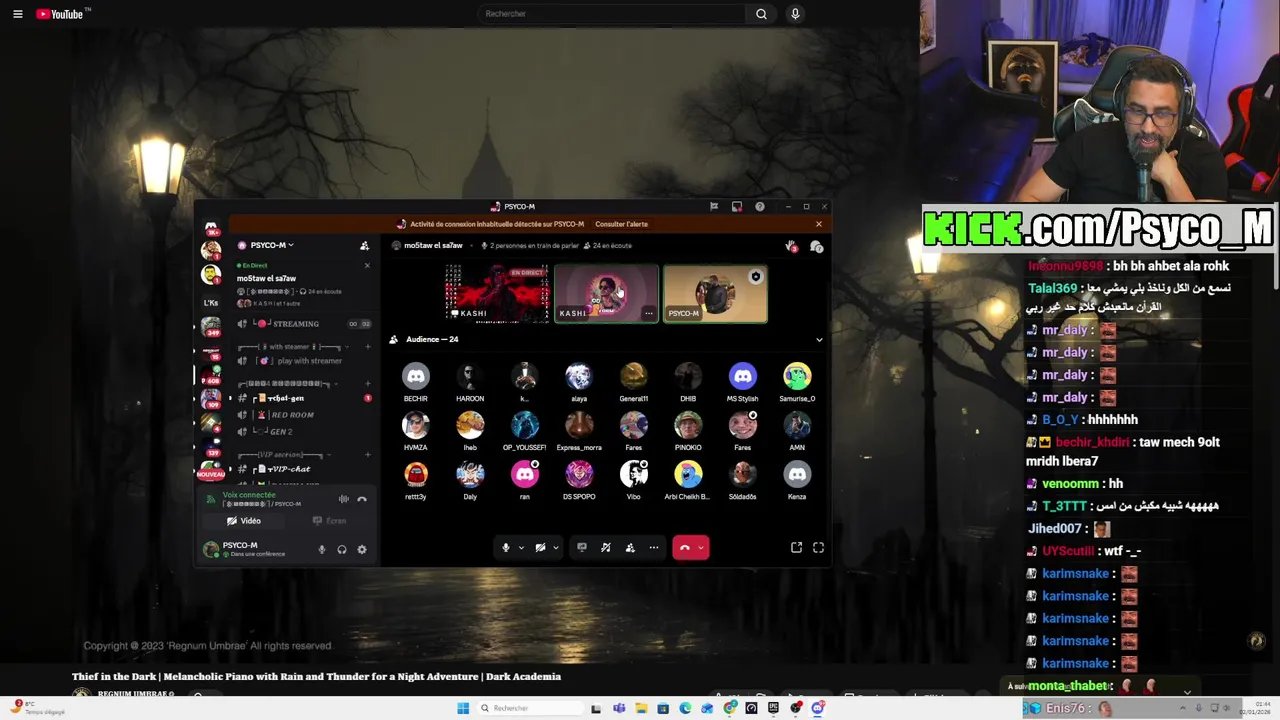1280x720 pixels.
Task: Expand threads arrow beside chat-gen channel
Action: [230, 398]
